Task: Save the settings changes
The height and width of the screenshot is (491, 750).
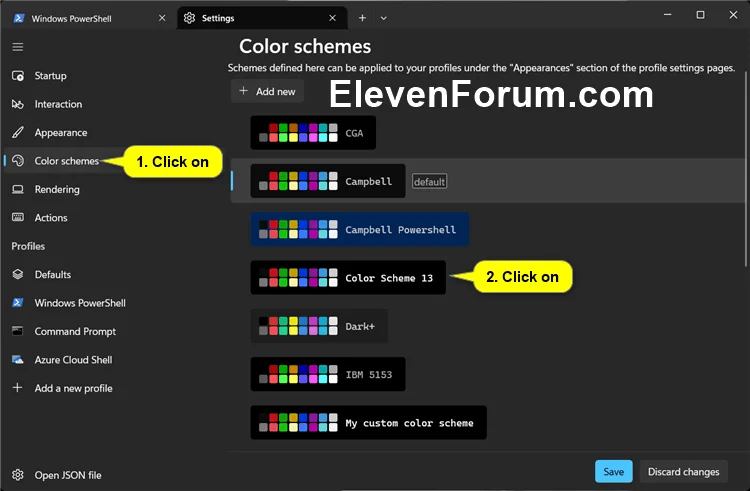Action: pyautogui.click(x=614, y=471)
